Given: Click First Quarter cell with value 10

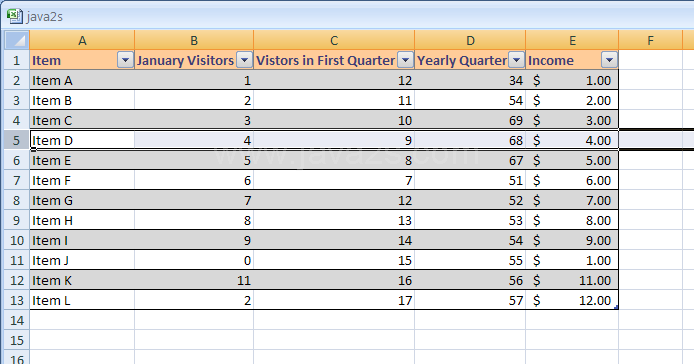Looking at the screenshot, I should (x=334, y=120).
